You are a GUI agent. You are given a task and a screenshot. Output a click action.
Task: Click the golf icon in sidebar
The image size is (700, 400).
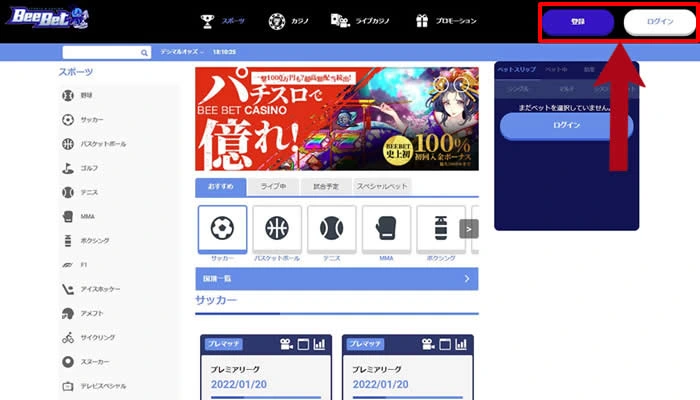67,168
